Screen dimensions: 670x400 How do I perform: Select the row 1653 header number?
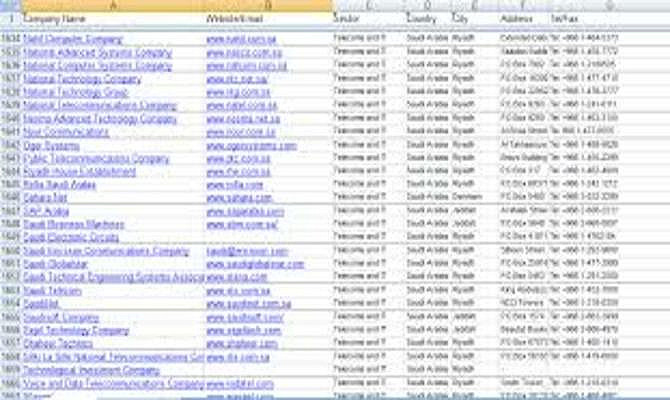11,290
